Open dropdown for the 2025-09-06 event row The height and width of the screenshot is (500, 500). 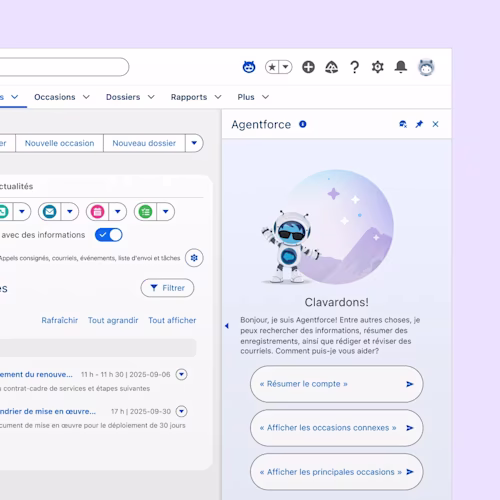pyautogui.click(x=181, y=374)
